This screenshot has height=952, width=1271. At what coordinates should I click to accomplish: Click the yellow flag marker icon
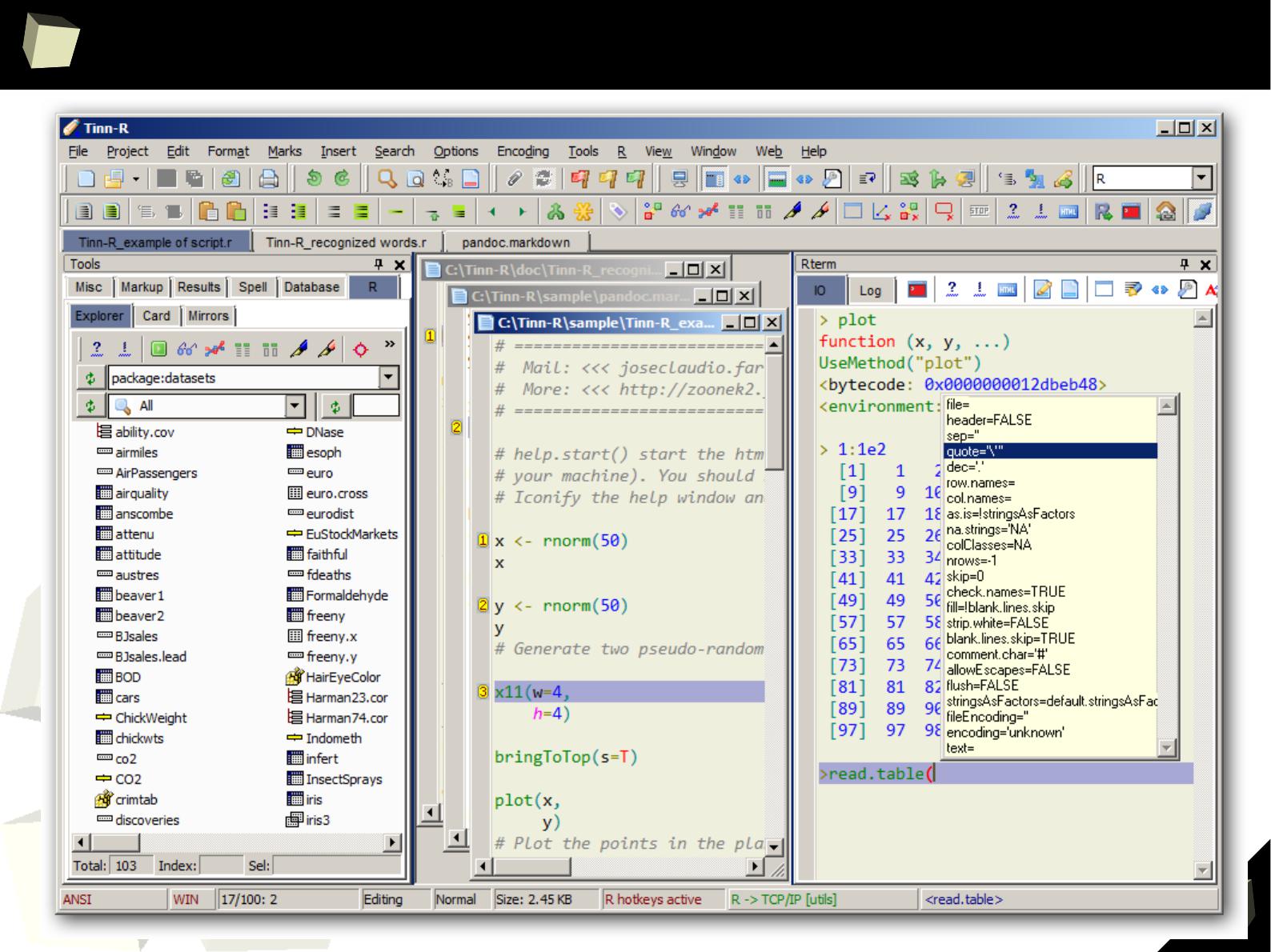607,179
